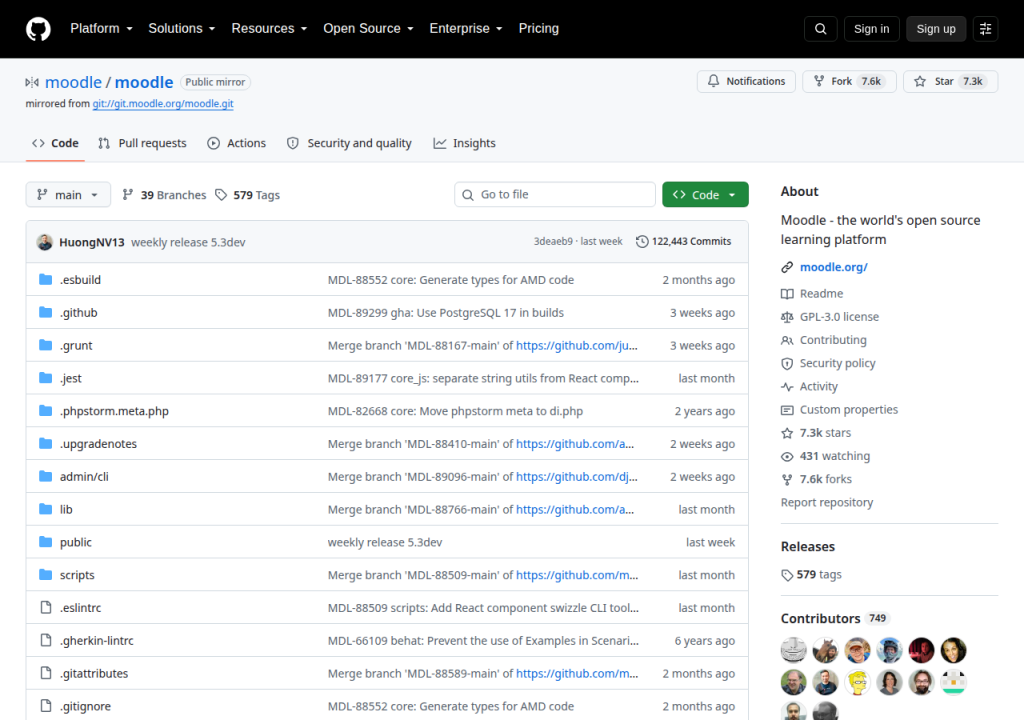
Task: Click the Report repository link
Action: pos(827,502)
